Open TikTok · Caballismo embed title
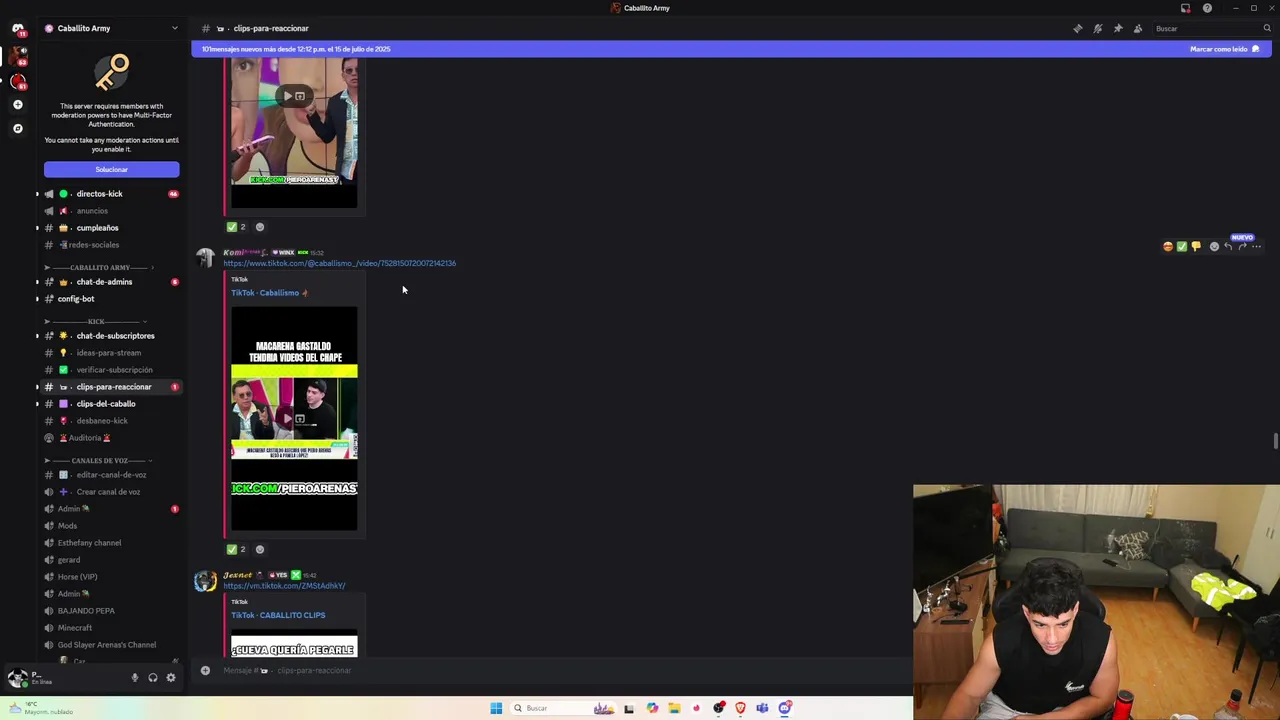 point(269,293)
